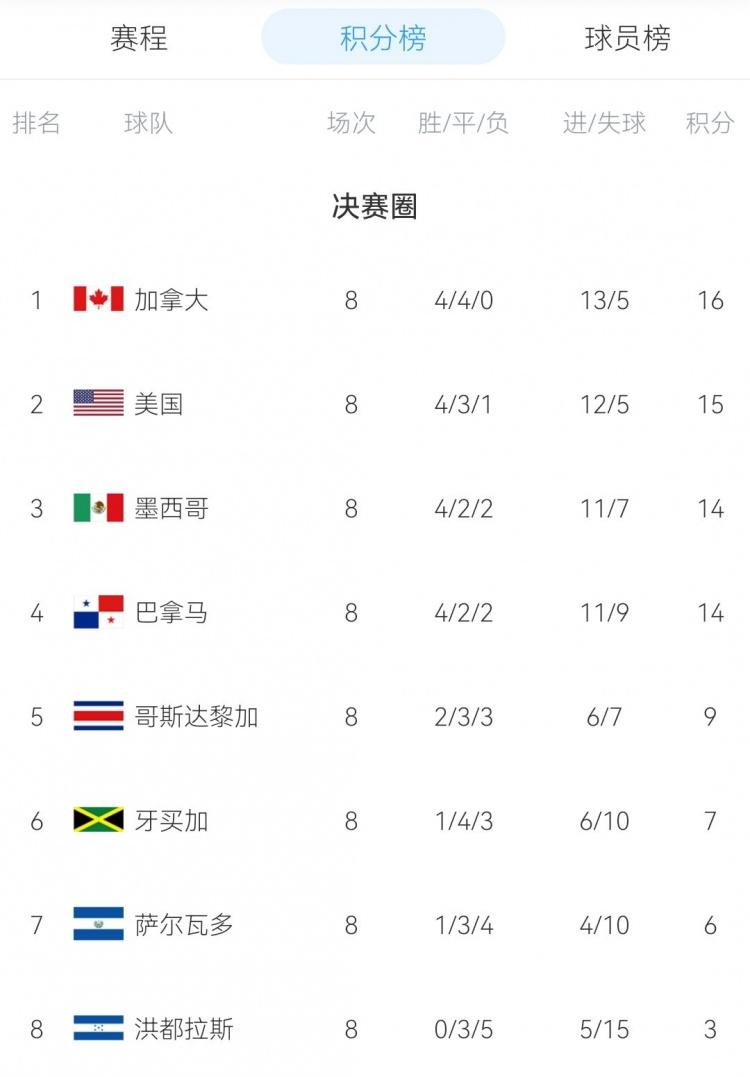Select the 积分榜 tab
The width and height of the screenshot is (750, 1077).
point(383,38)
